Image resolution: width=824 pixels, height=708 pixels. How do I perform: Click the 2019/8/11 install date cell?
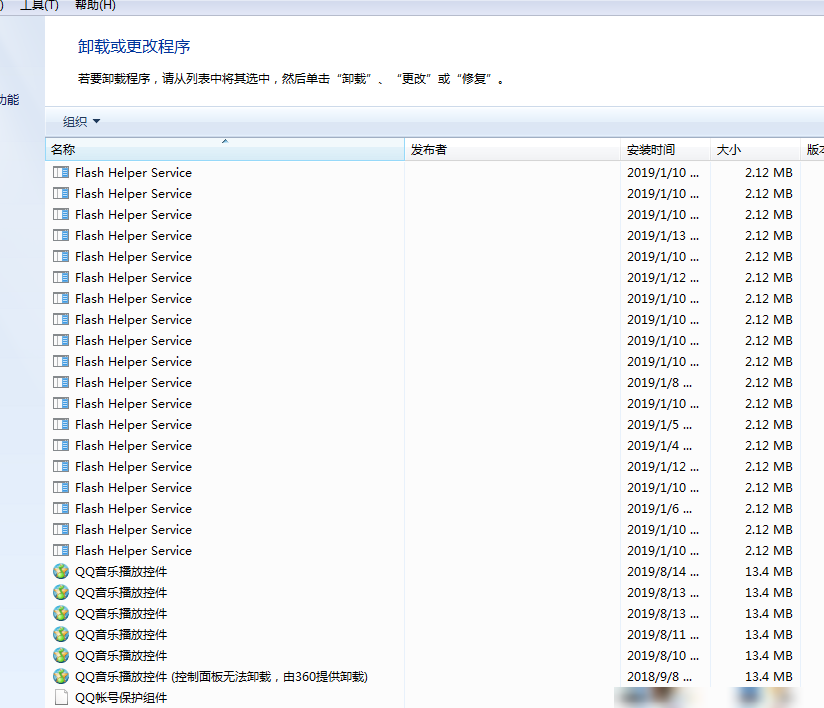[x=663, y=635]
